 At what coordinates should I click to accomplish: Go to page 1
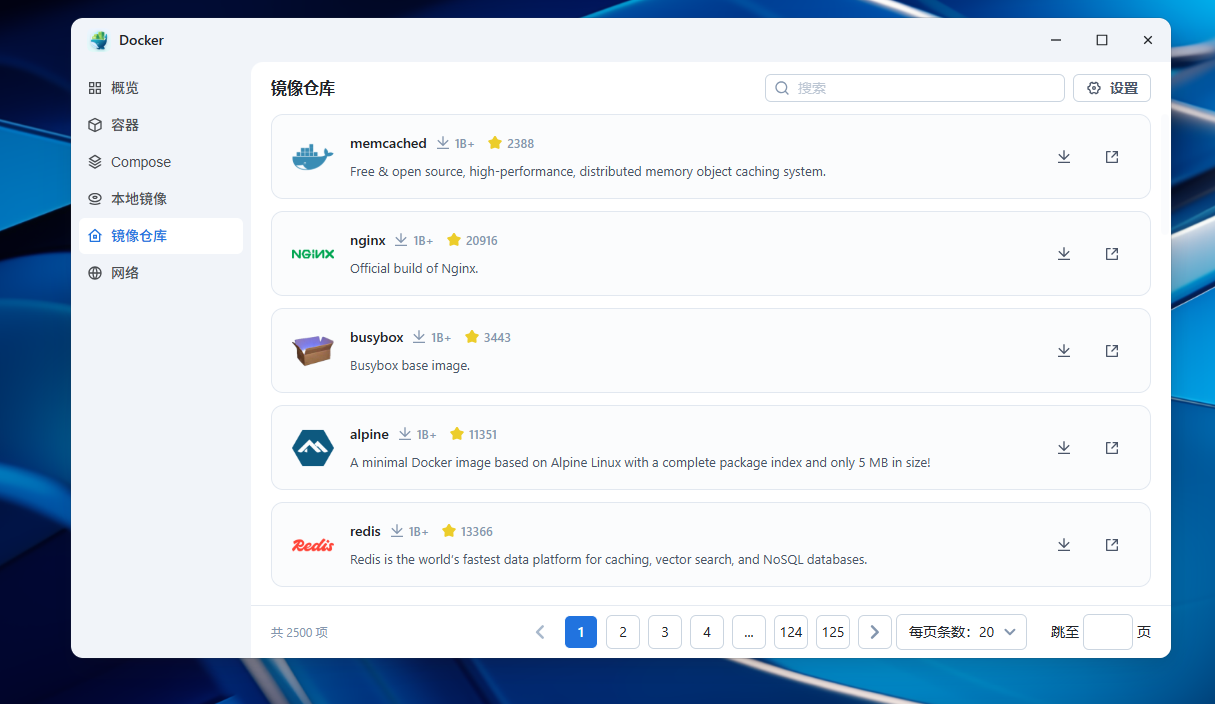(x=581, y=632)
